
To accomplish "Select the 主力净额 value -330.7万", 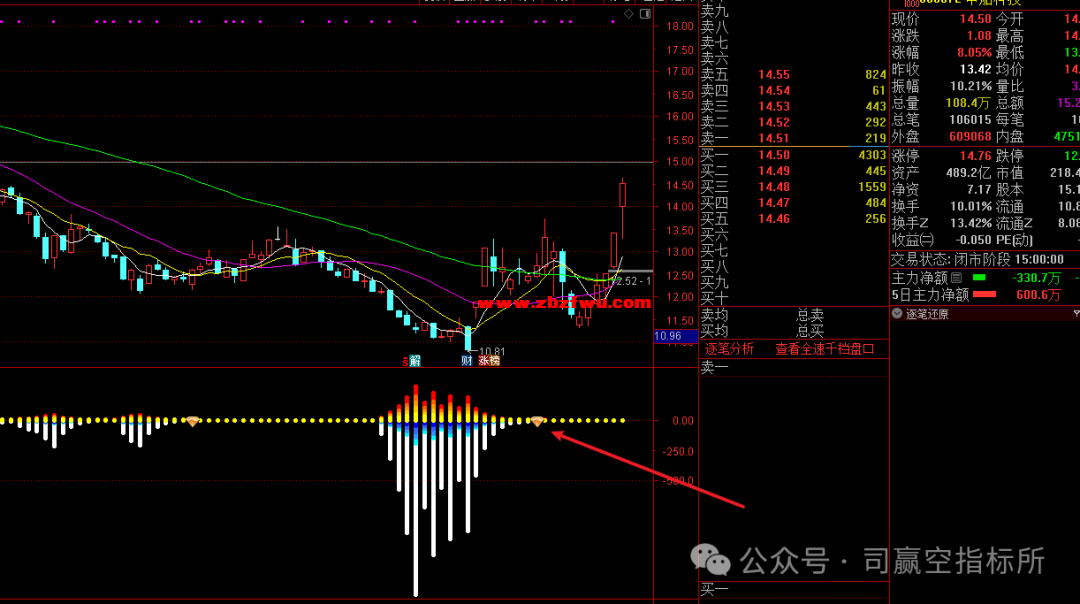I will [x=1037, y=278].
